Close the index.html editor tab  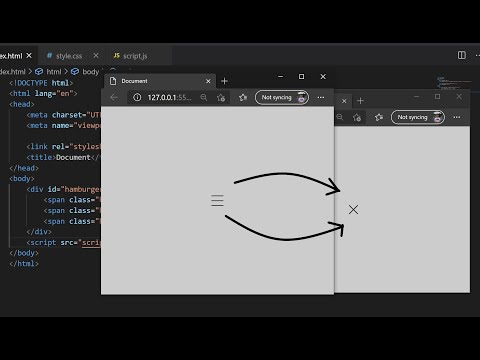click(29, 55)
